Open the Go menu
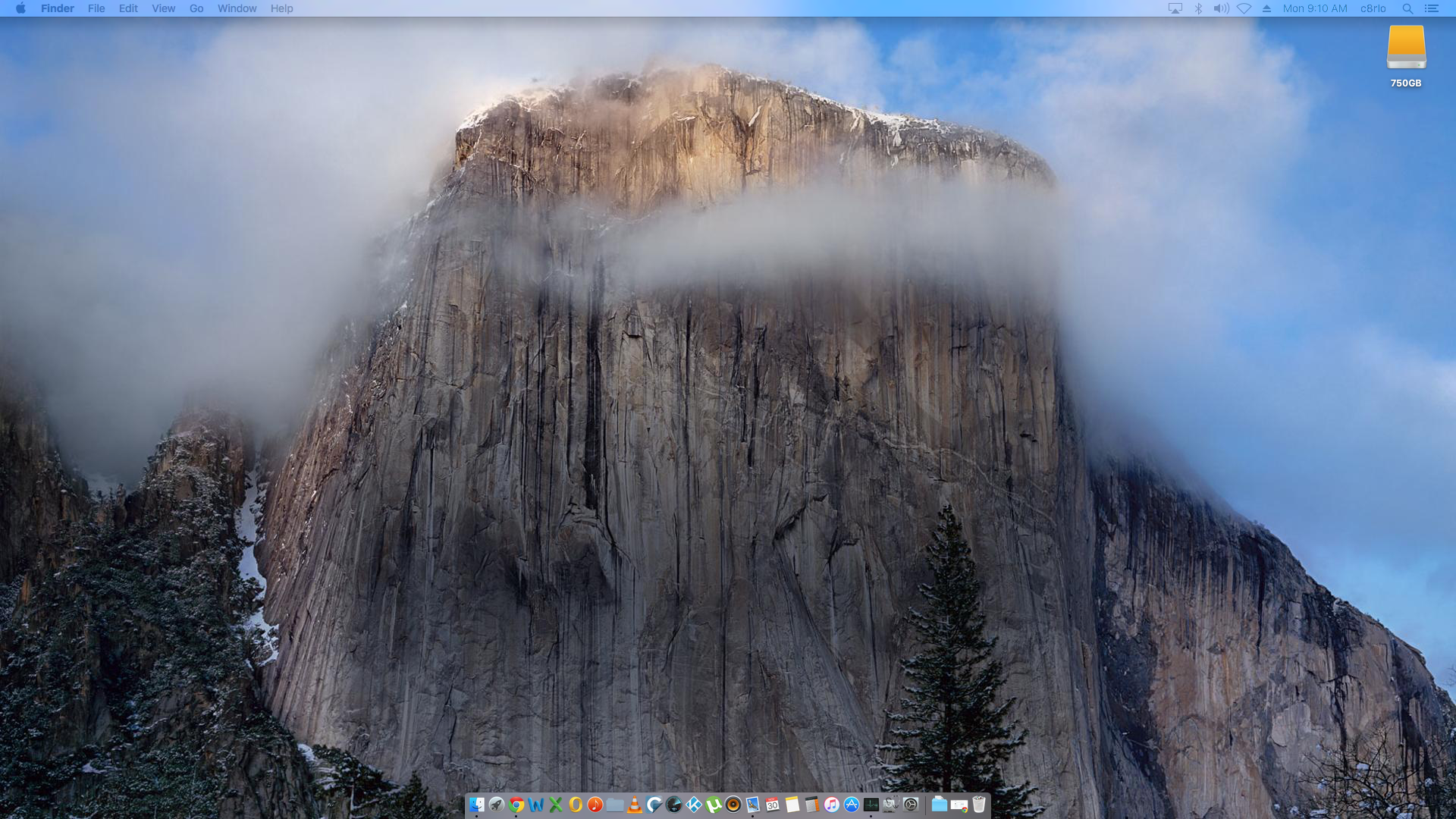This screenshot has height=819, width=1456. pyautogui.click(x=196, y=8)
